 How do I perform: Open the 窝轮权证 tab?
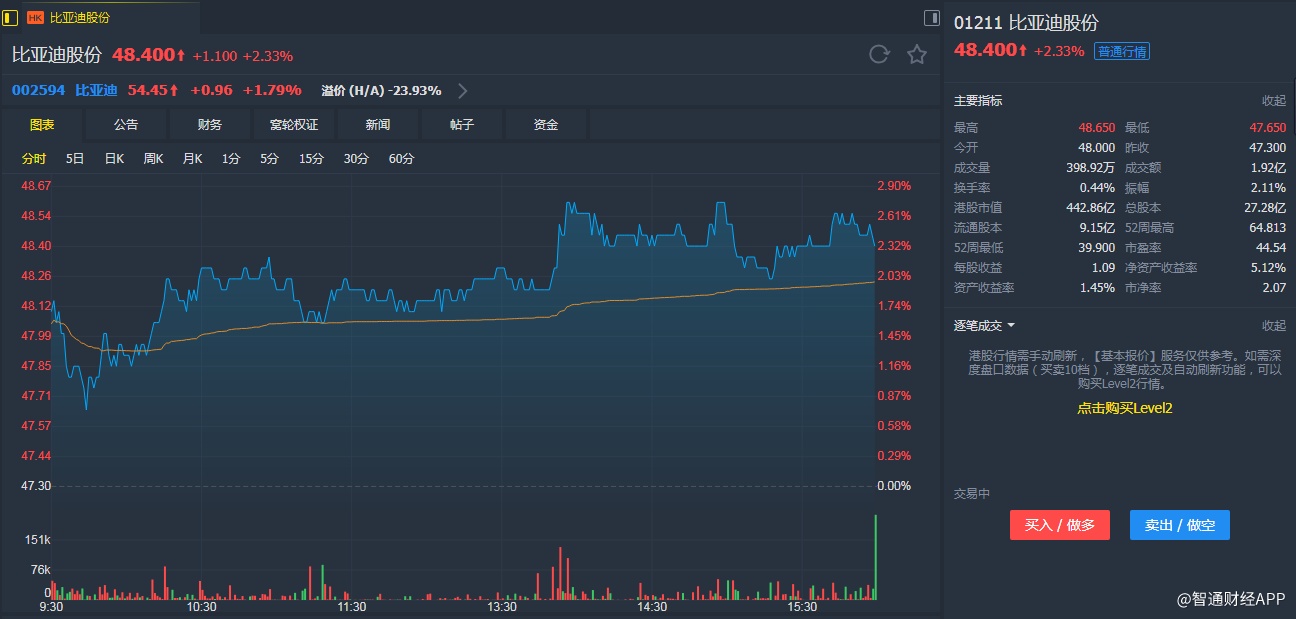tap(294, 125)
